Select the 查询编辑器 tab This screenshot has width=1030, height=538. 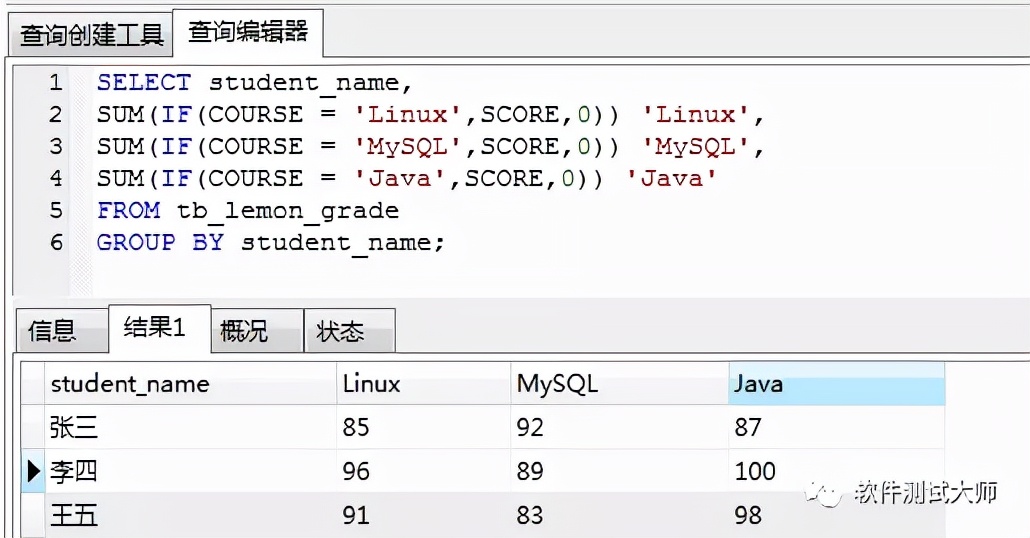coord(248,32)
